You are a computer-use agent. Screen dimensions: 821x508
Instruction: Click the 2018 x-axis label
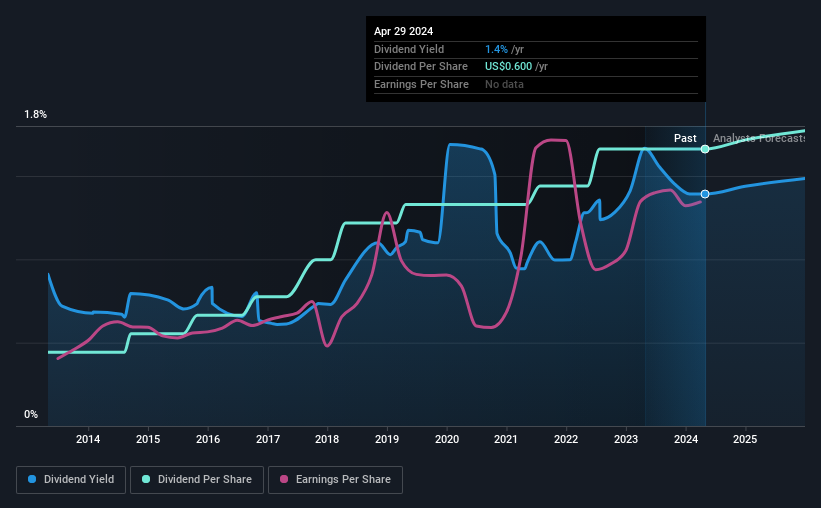(327, 439)
